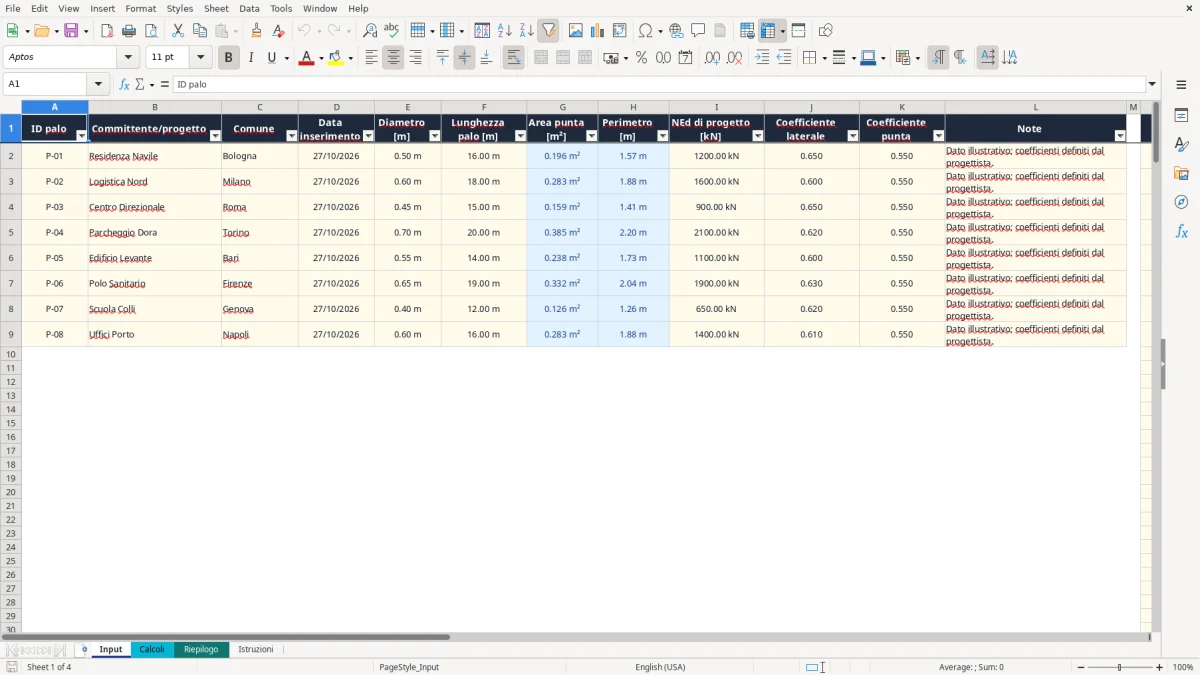Click the Export as PDF icon

click(107, 31)
